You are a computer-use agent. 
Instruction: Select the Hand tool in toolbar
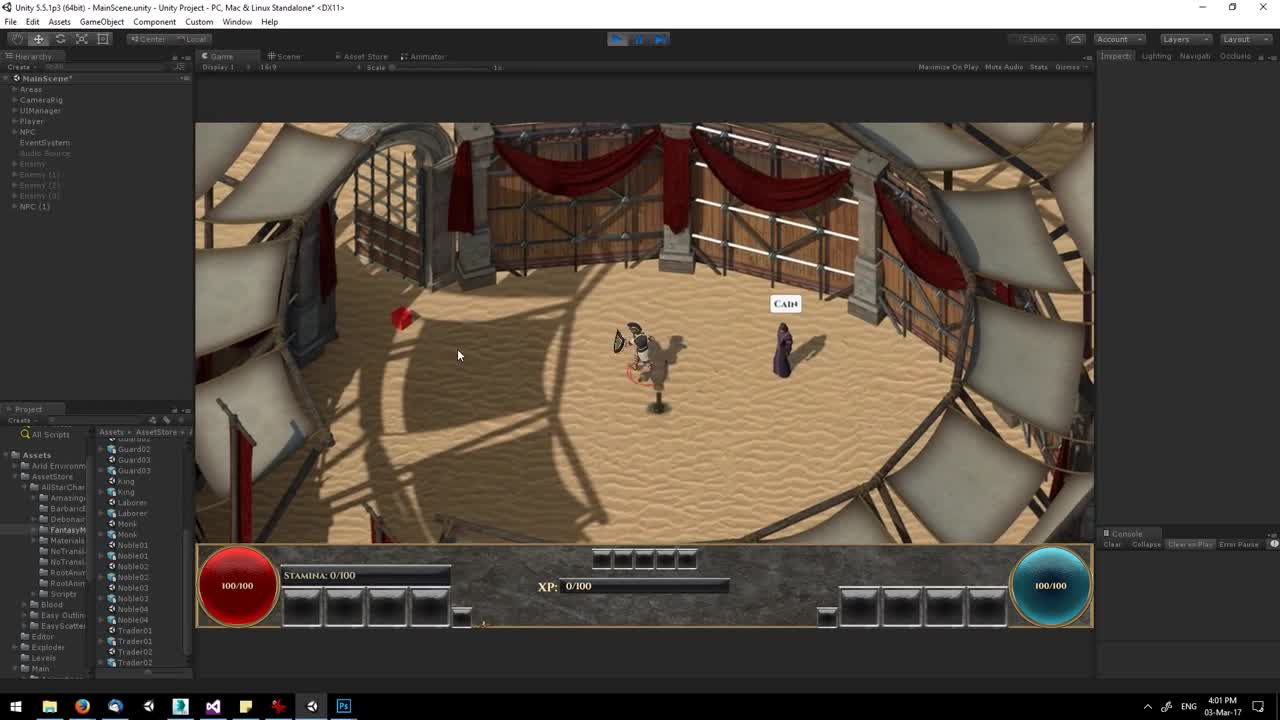[17, 39]
